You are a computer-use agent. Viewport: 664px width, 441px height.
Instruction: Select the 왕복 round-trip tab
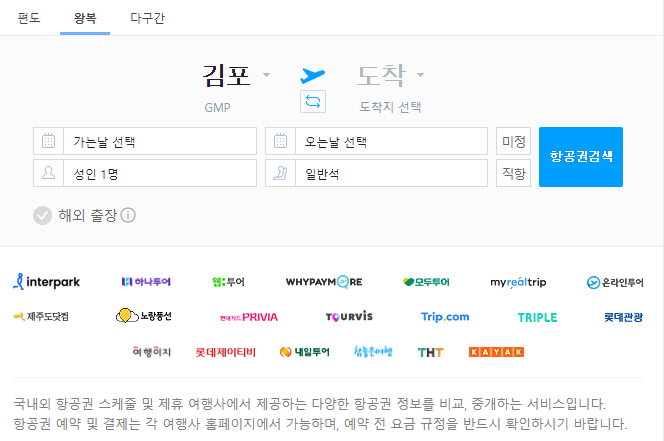point(85,18)
